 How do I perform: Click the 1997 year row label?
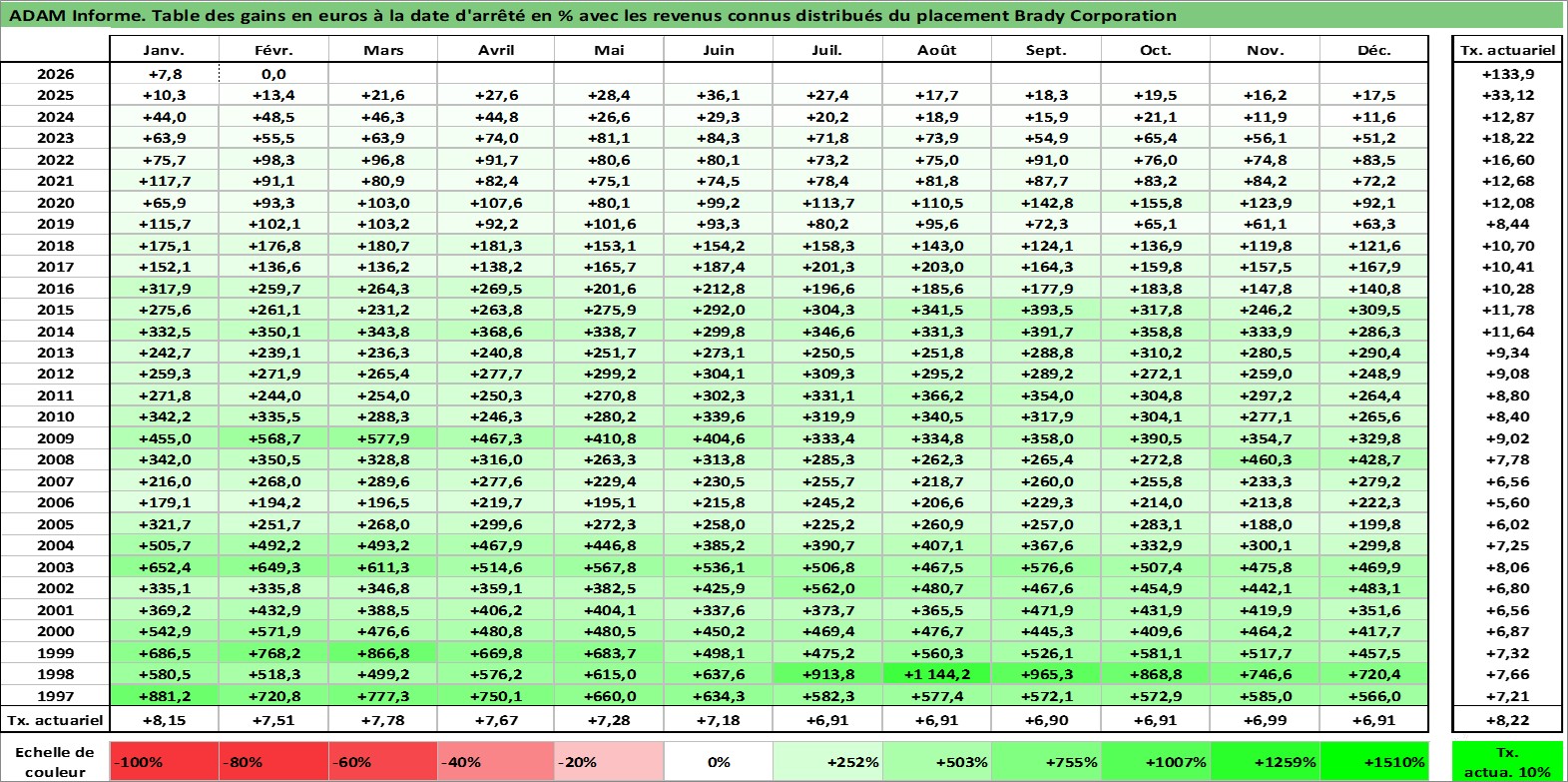55,696
